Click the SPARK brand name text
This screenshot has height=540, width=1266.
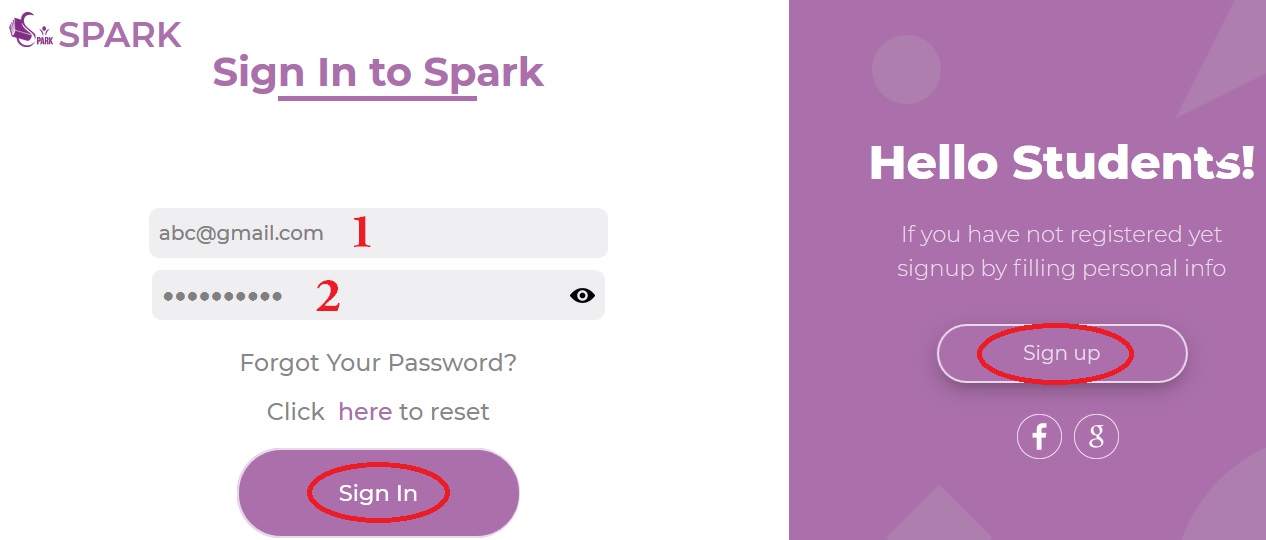pos(120,34)
